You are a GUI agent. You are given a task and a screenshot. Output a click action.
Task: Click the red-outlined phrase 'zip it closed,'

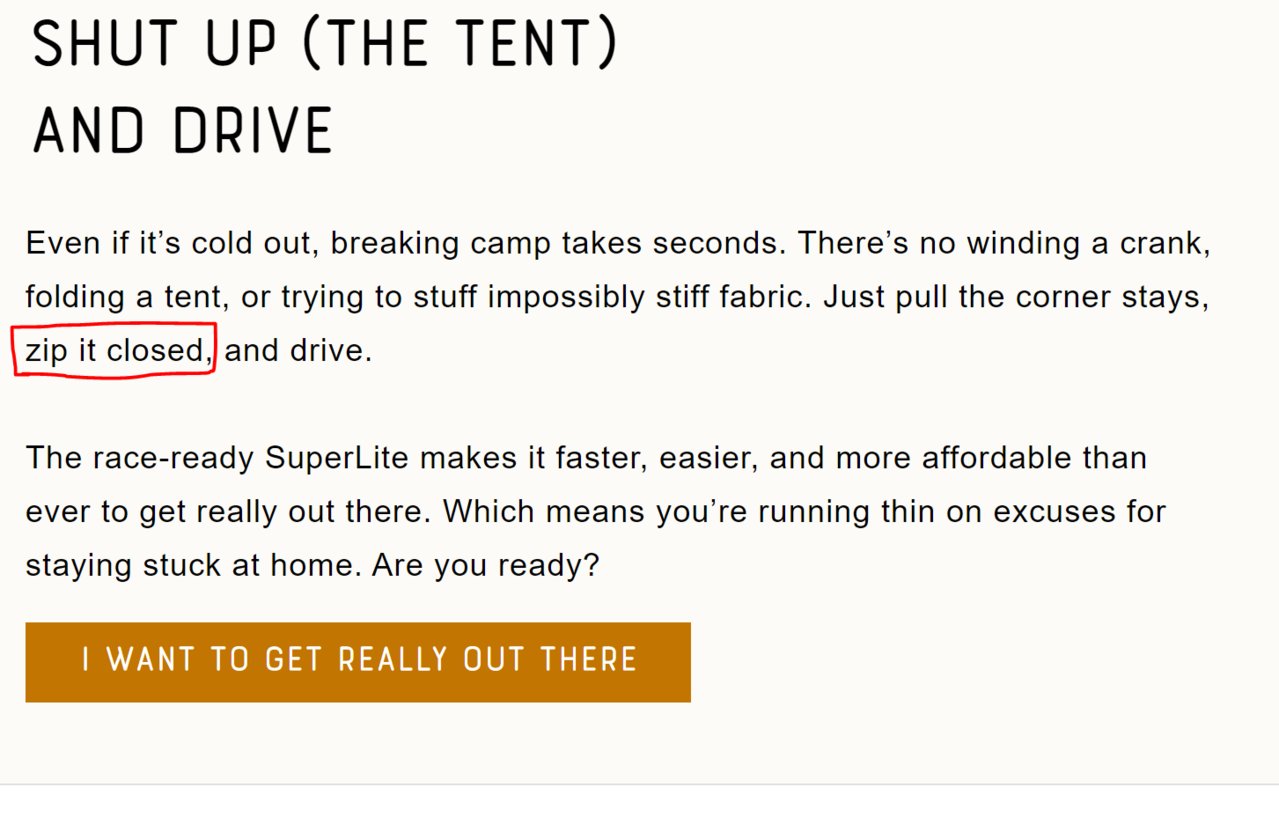click(x=120, y=351)
